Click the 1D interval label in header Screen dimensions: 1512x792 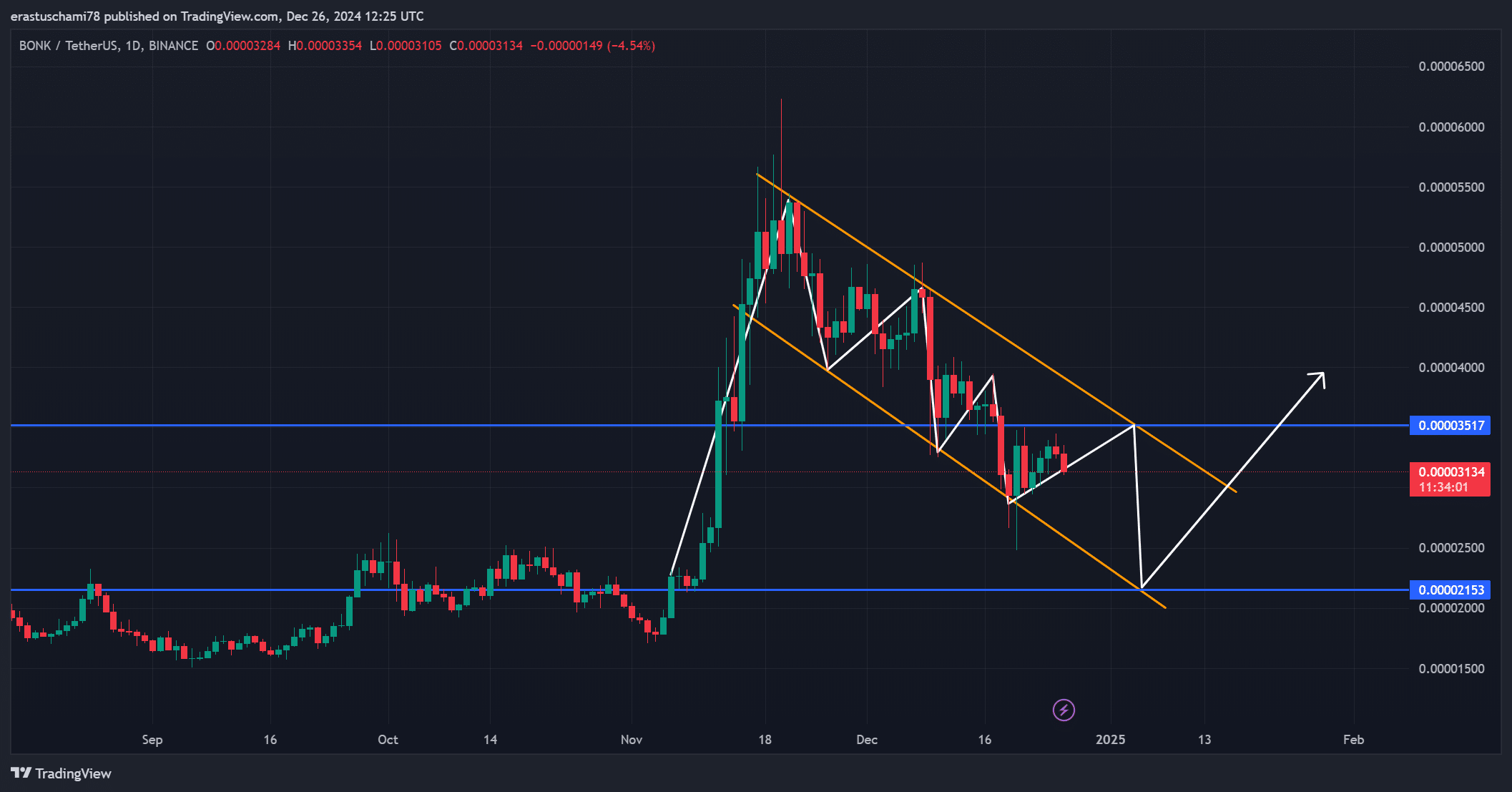pos(133,46)
